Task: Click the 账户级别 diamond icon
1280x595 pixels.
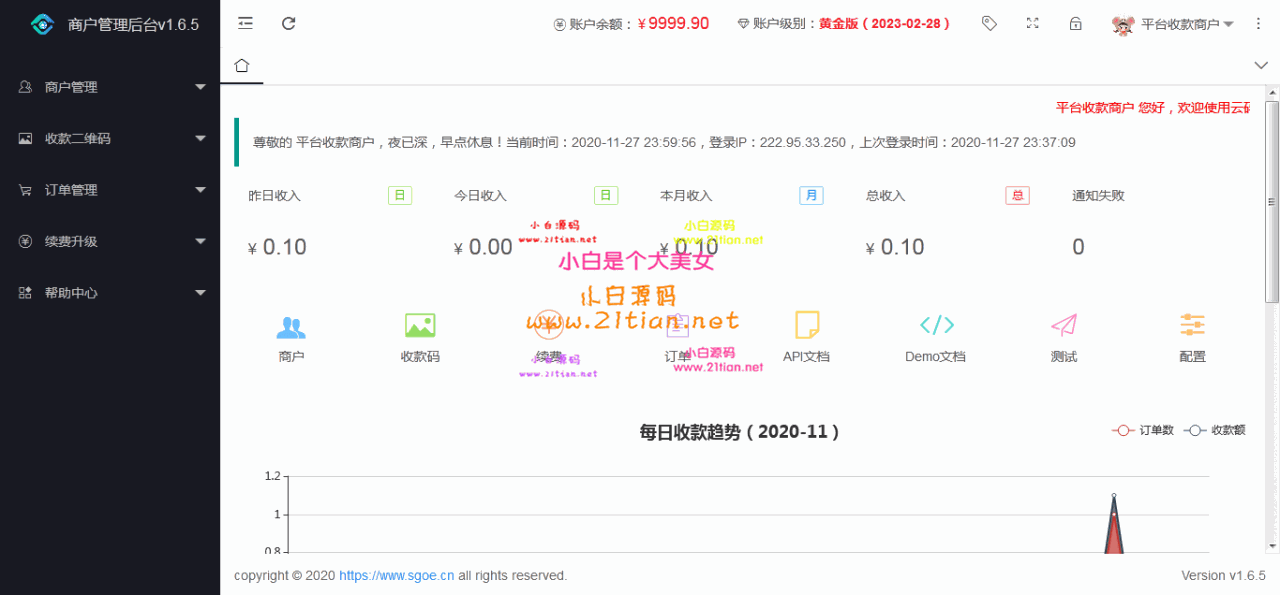Action: (743, 24)
